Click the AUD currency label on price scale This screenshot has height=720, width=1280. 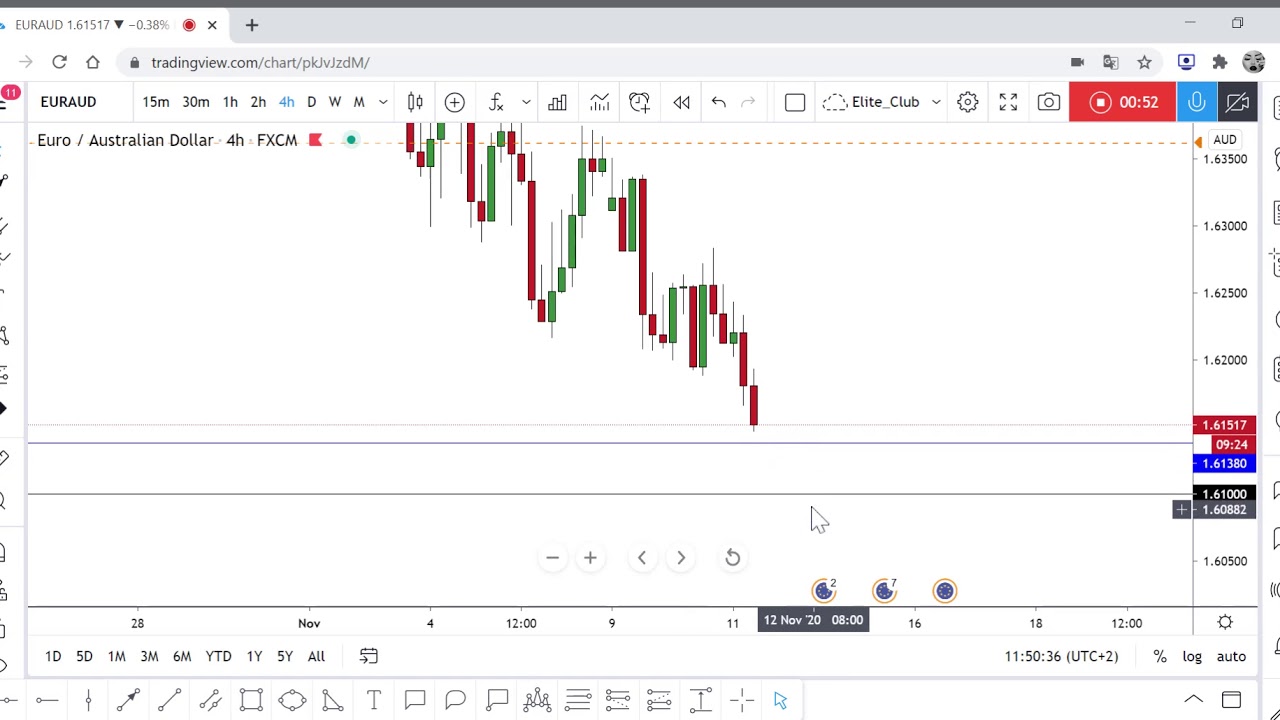[1225, 140]
